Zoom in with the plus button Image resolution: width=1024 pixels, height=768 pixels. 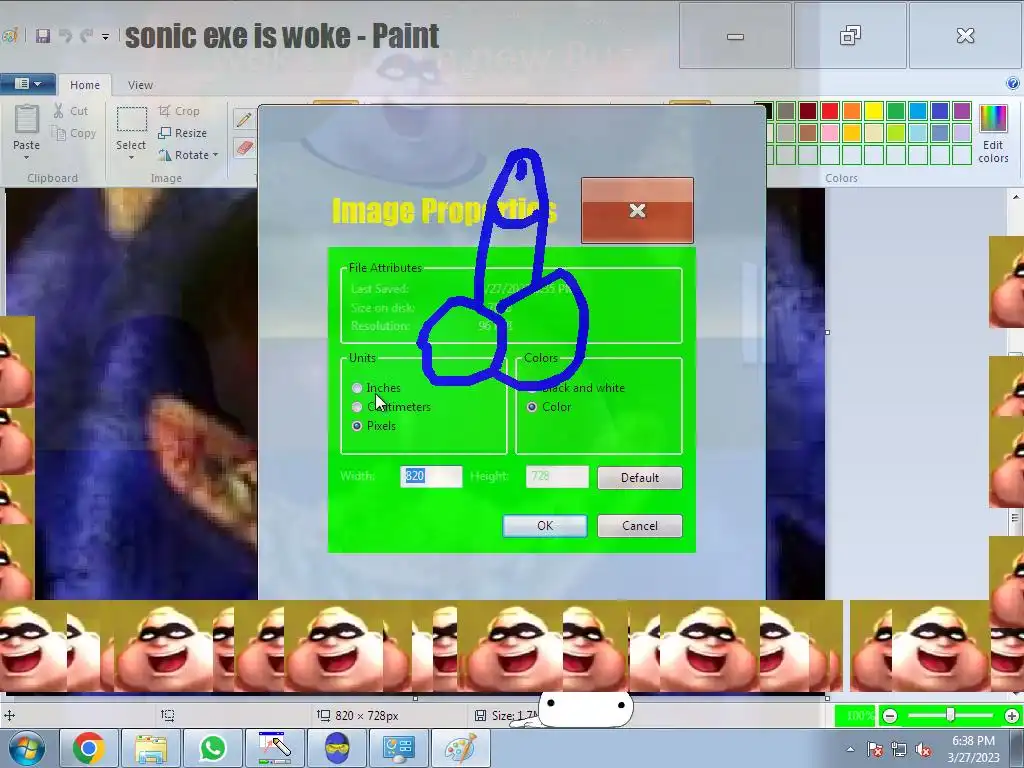pos(1012,716)
